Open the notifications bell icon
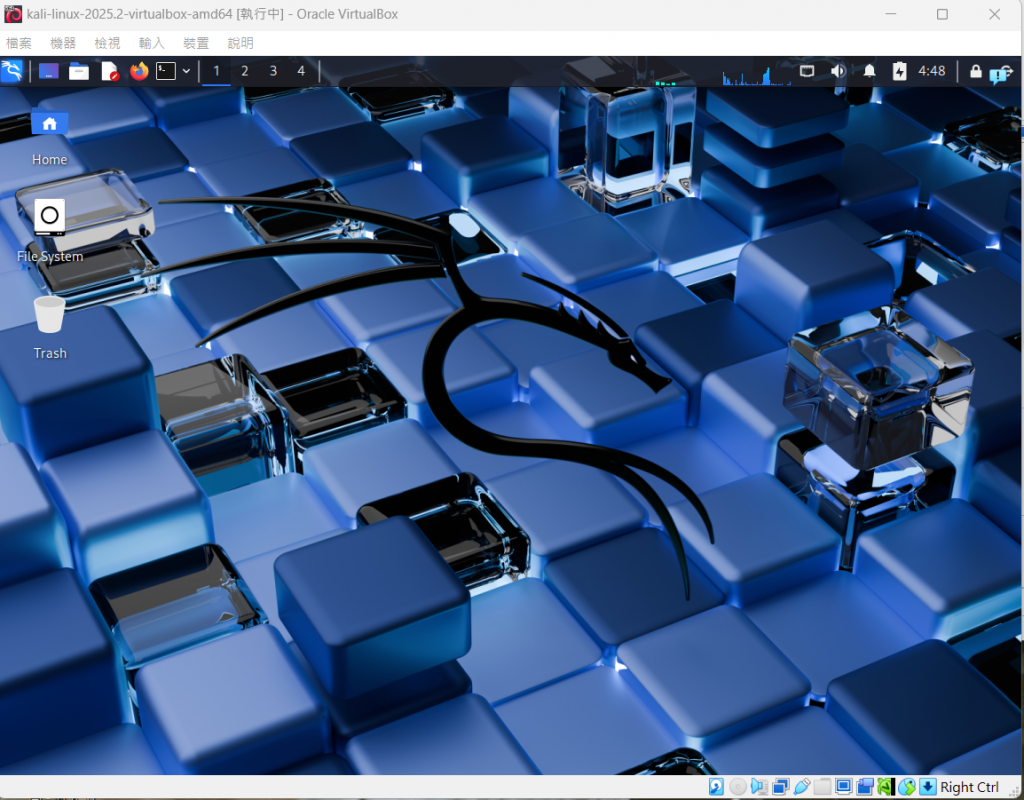 pyautogui.click(x=869, y=71)
